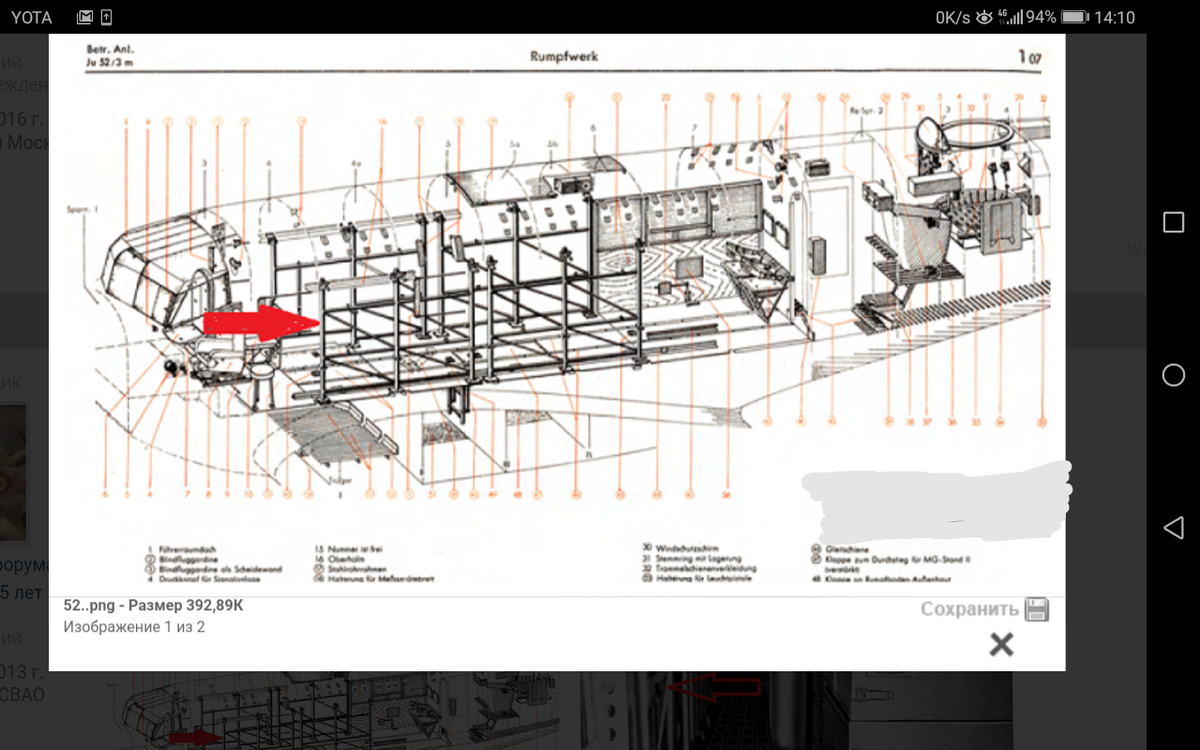Screen dimensions: 1200x750
Task: Click the Ju 52 fuselage diagram image
Action: tap(557, 315)
